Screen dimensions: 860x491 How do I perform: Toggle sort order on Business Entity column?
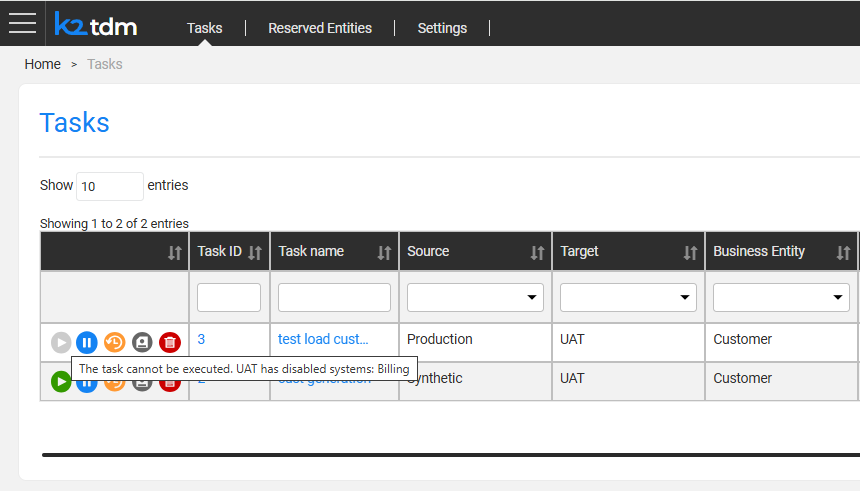click(x=842, y=252)
